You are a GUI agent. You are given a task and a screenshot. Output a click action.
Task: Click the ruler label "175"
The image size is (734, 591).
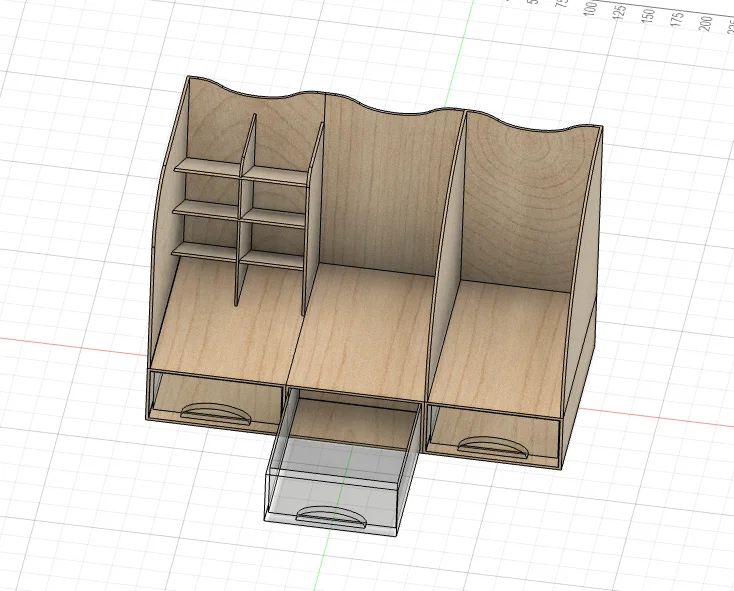678,19
